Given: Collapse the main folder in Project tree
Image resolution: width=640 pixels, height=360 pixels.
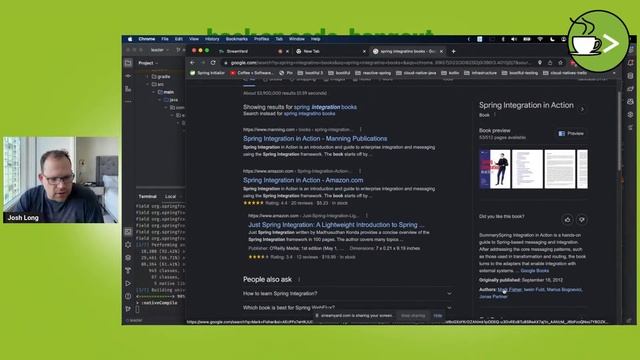Looking at the screenshot, I should point(154,92).
